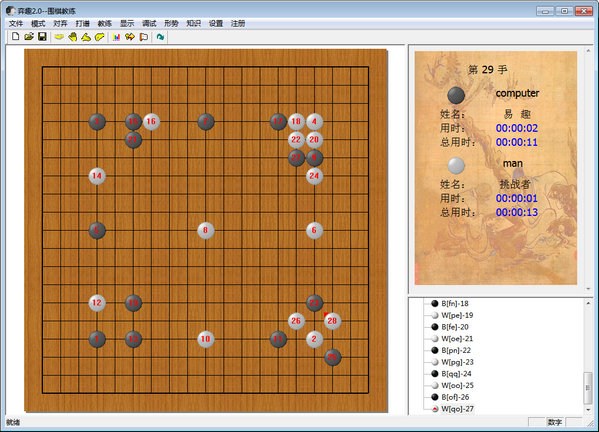Image resolution: width=599 pixels, height=432 pixels.
Task: Click white stone numbered 2
Action: click(x=314, y=339)
